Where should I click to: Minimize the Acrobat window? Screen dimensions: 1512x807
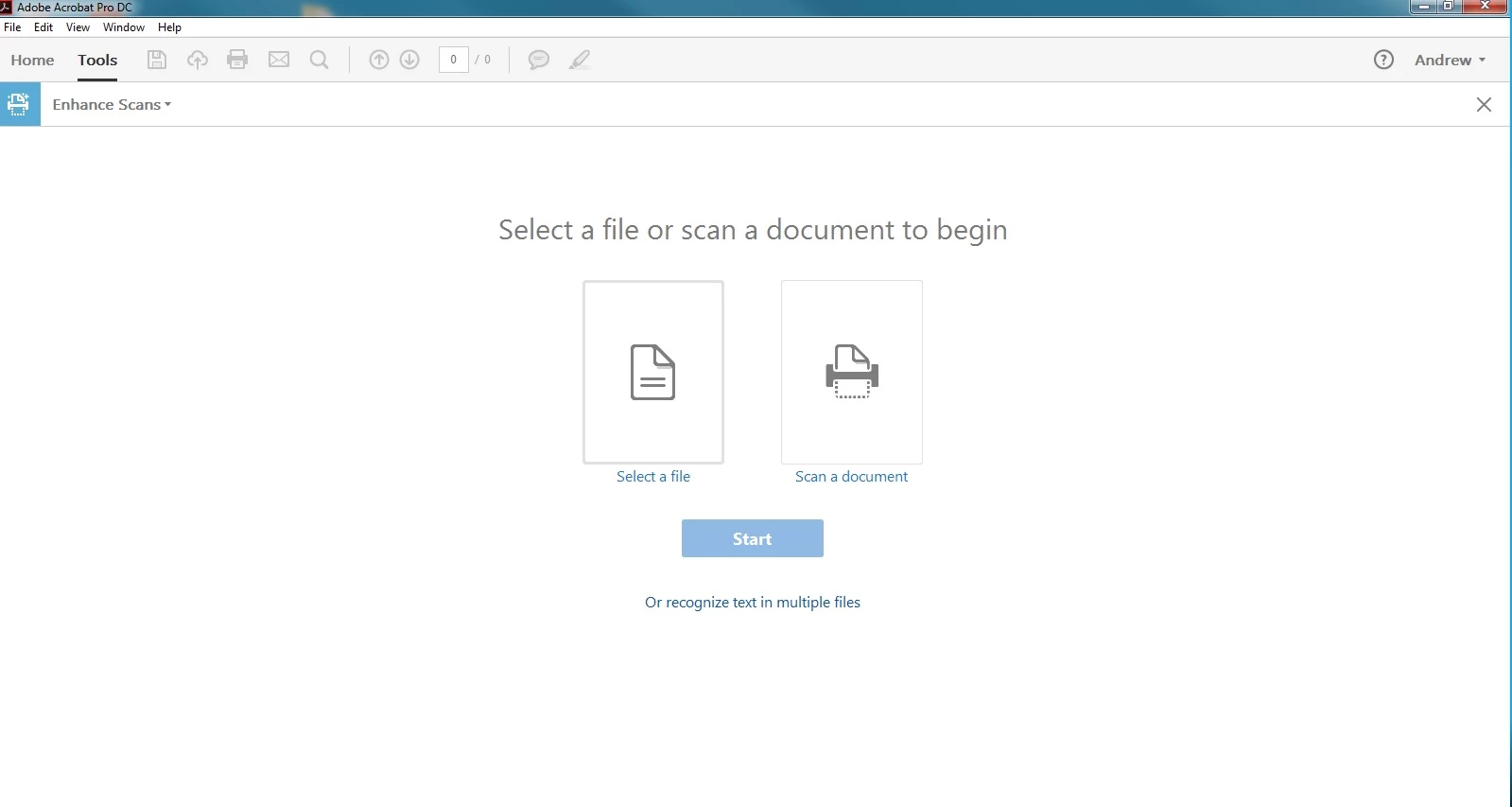coord(1423,7)
